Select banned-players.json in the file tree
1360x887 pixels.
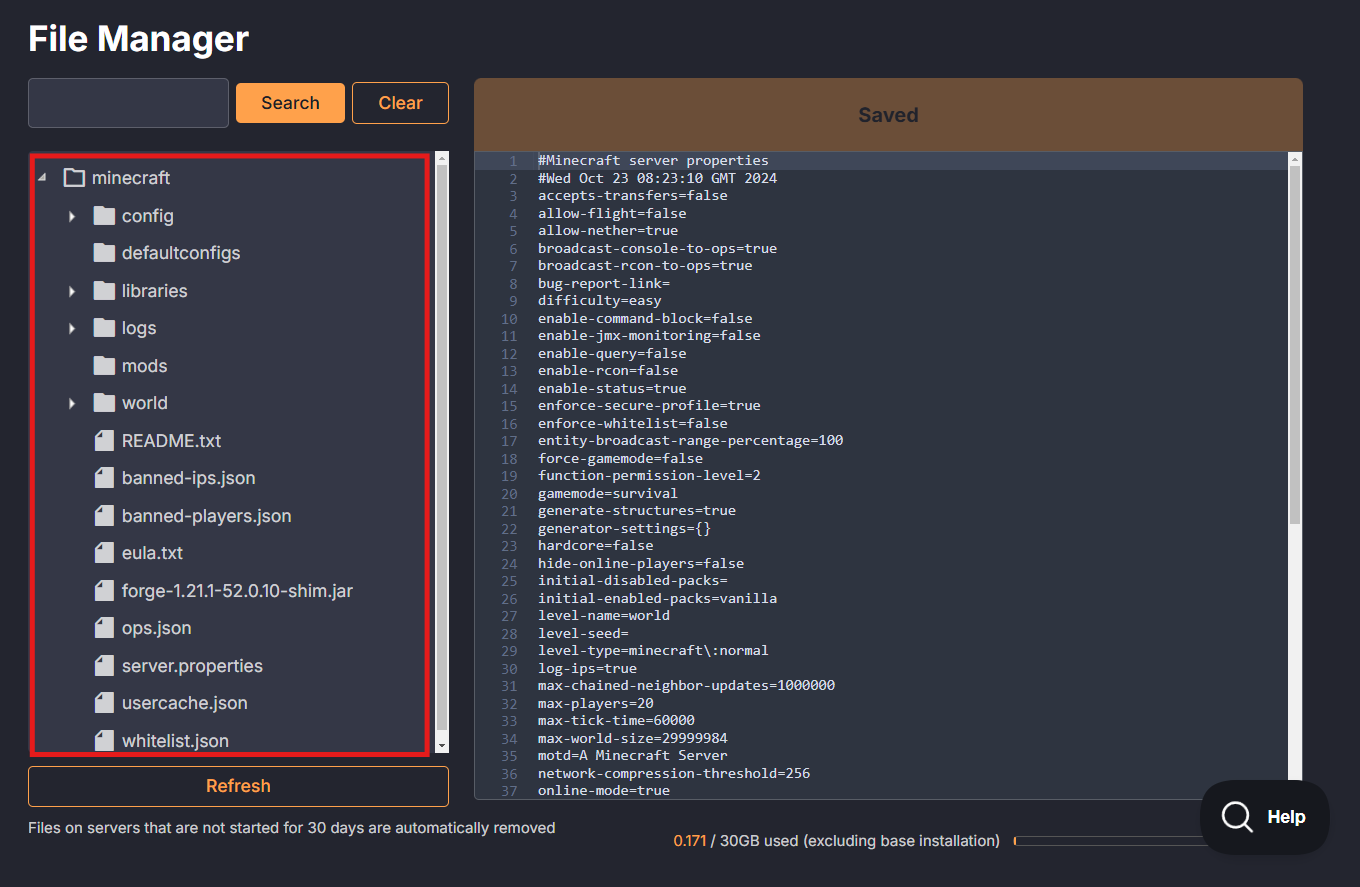pos(206,516)
